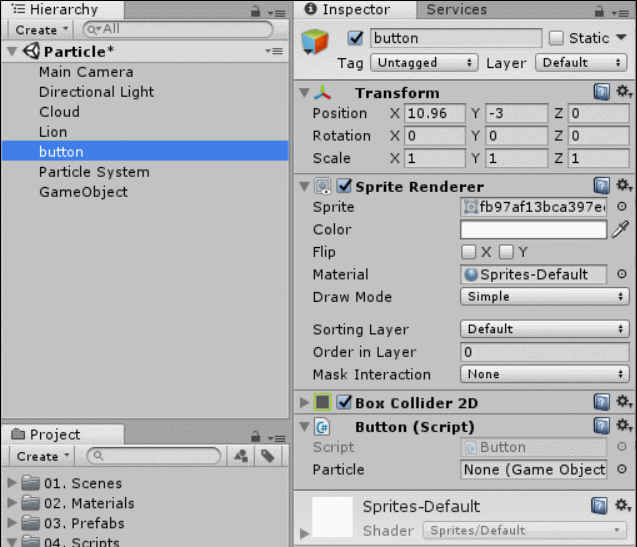Open the Particle scene options menu icon
This screenshot has height=547, width=637.
pyautogui.click(x=274, y=51)
